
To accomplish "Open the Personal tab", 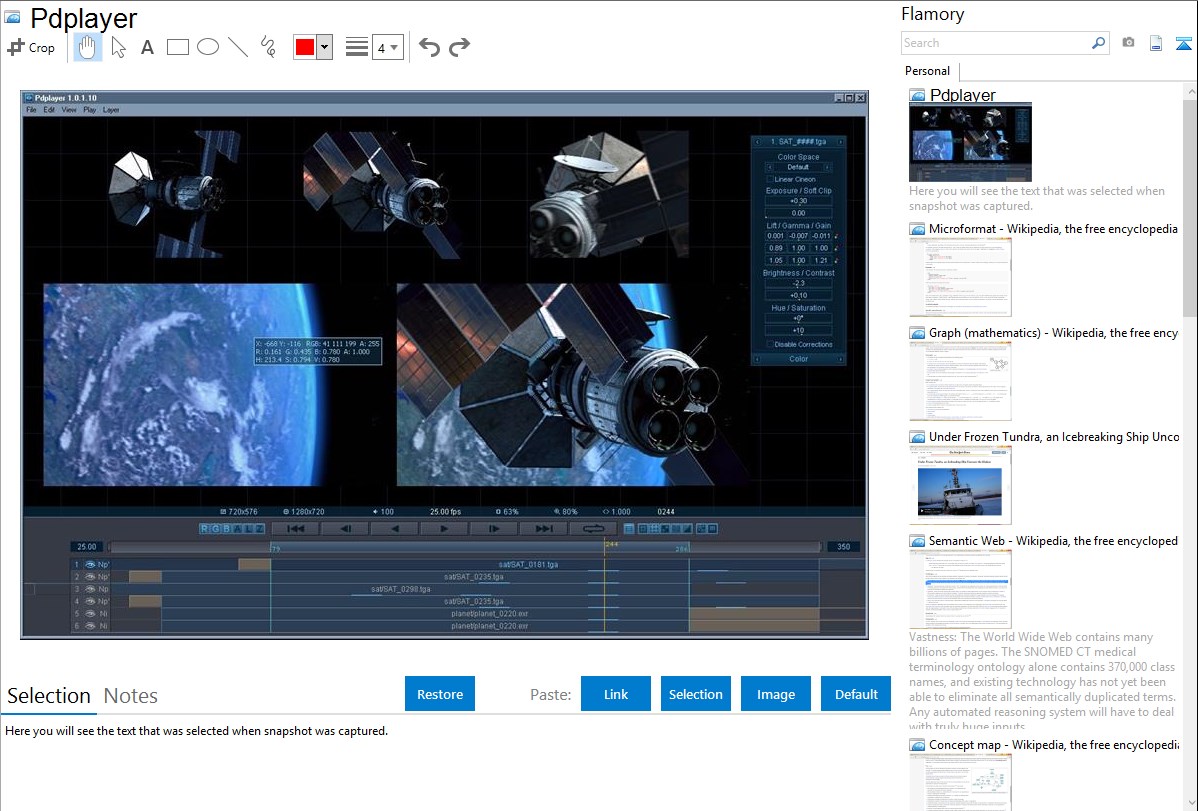I will click(927, 71).
